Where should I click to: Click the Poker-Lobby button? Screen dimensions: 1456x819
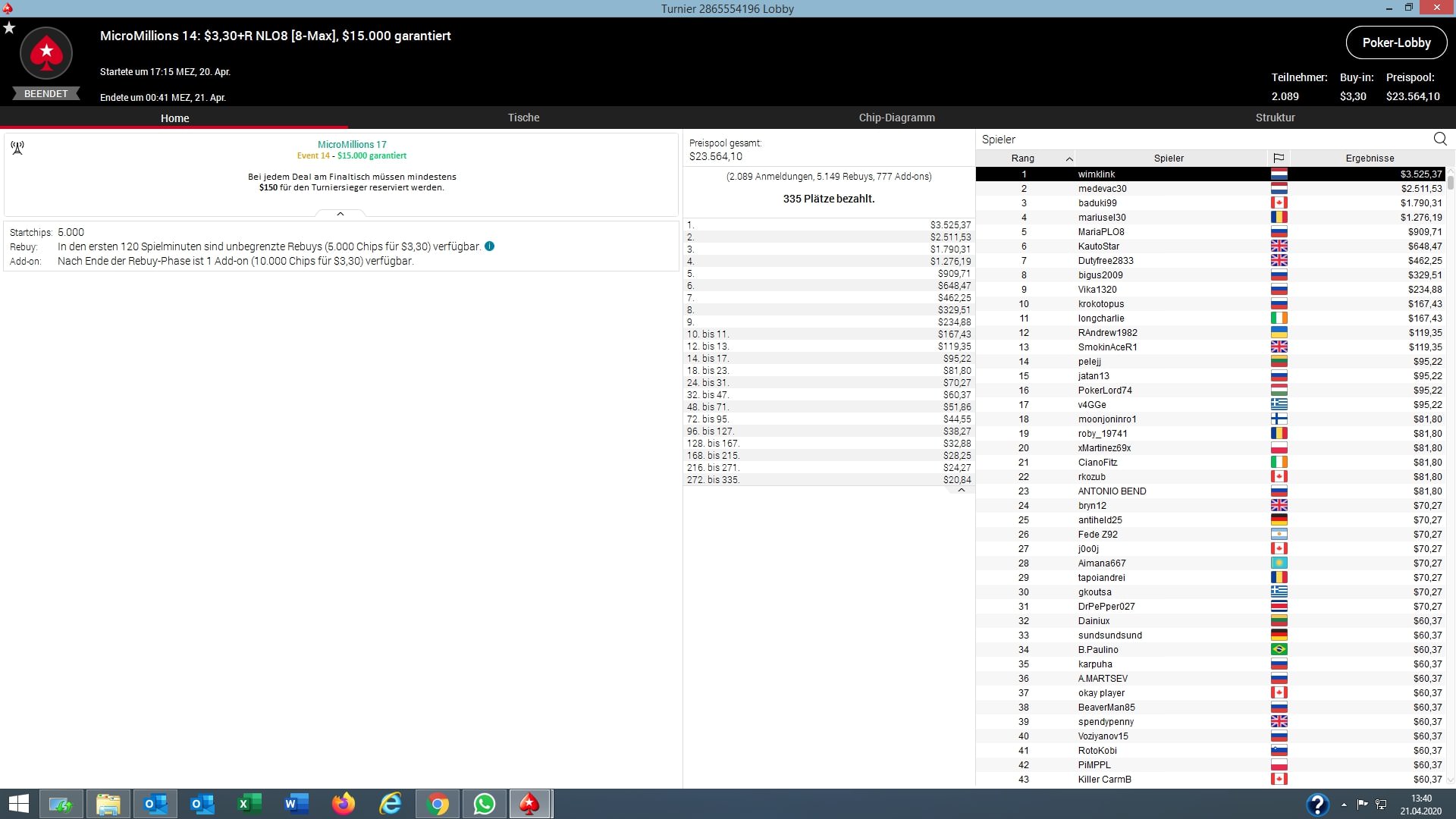coord(1395,43)
